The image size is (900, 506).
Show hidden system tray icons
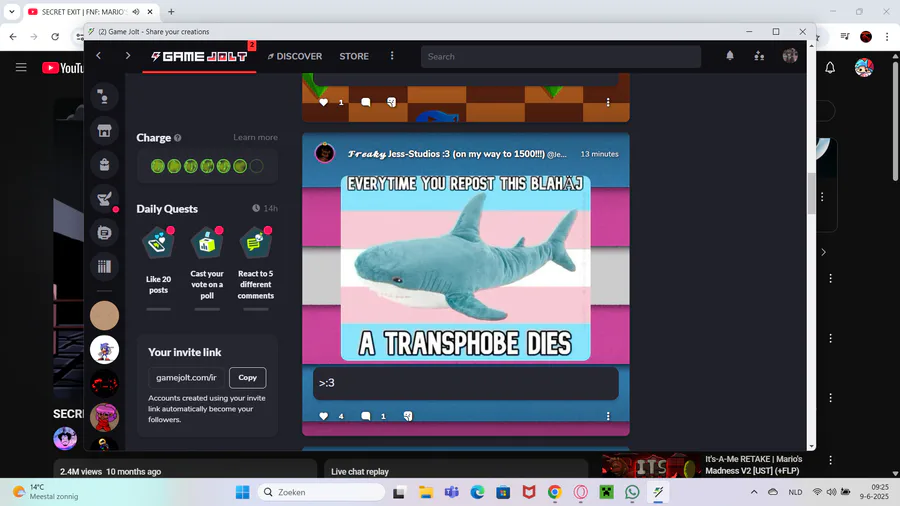point(754,492)
